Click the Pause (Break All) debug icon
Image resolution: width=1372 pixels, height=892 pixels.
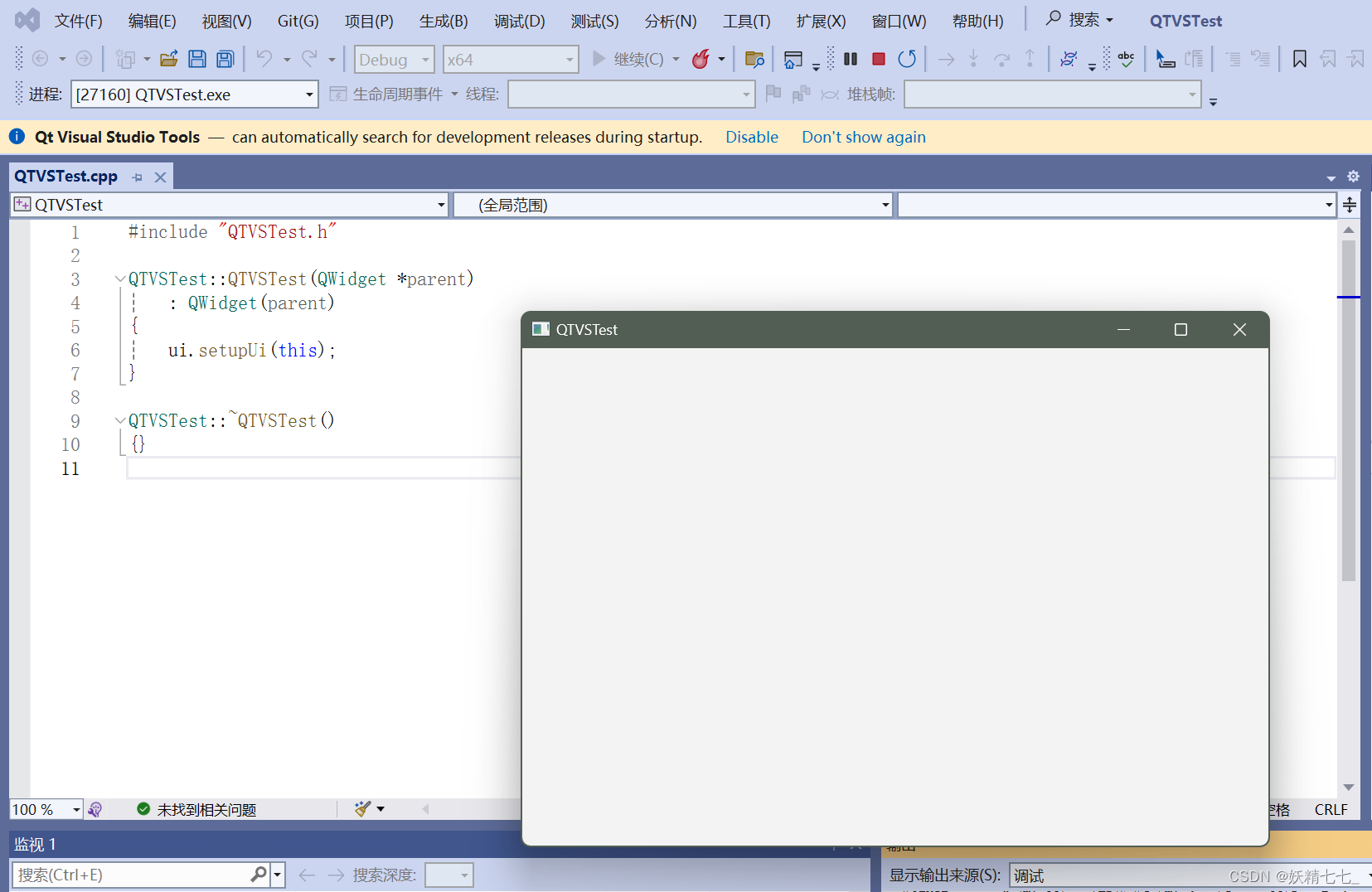coord(851,59)
